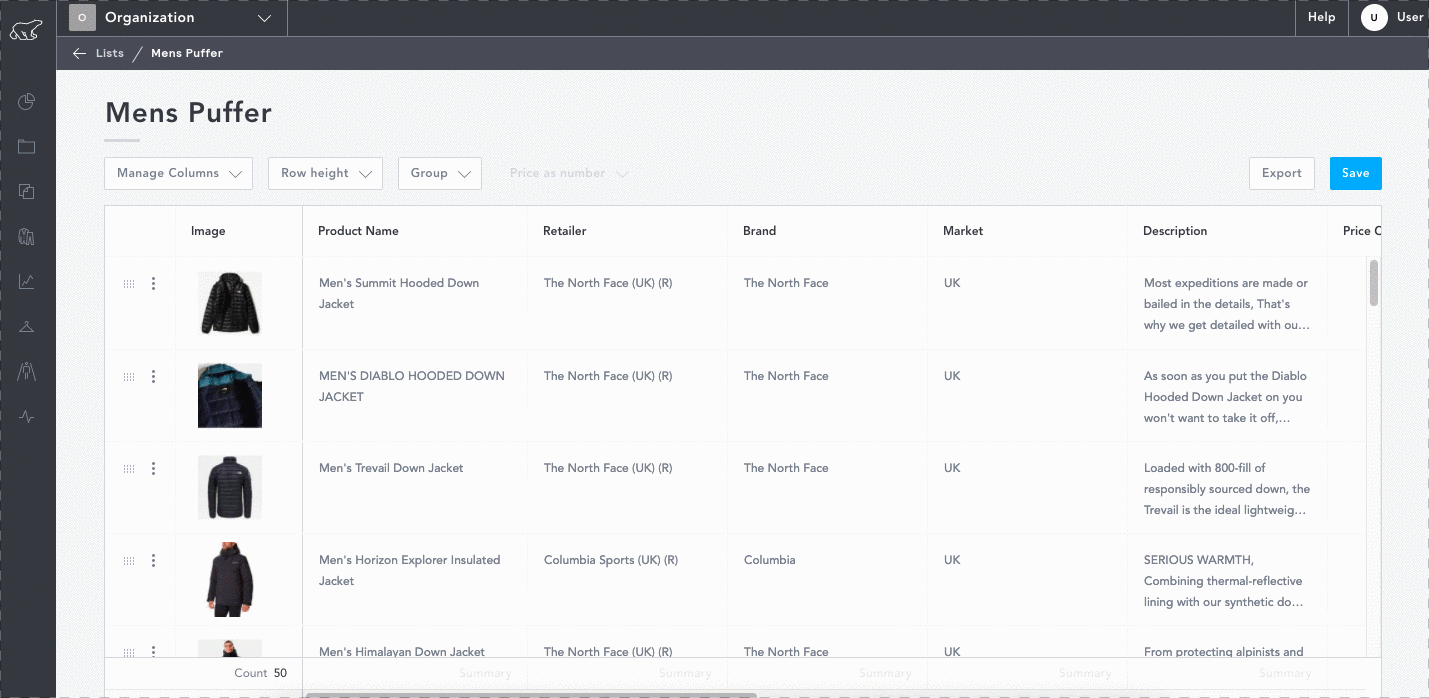Screen dimensions: 1429x698
Task: Open the trousers icon in sidebar
Action: click(x=27, y=372)
